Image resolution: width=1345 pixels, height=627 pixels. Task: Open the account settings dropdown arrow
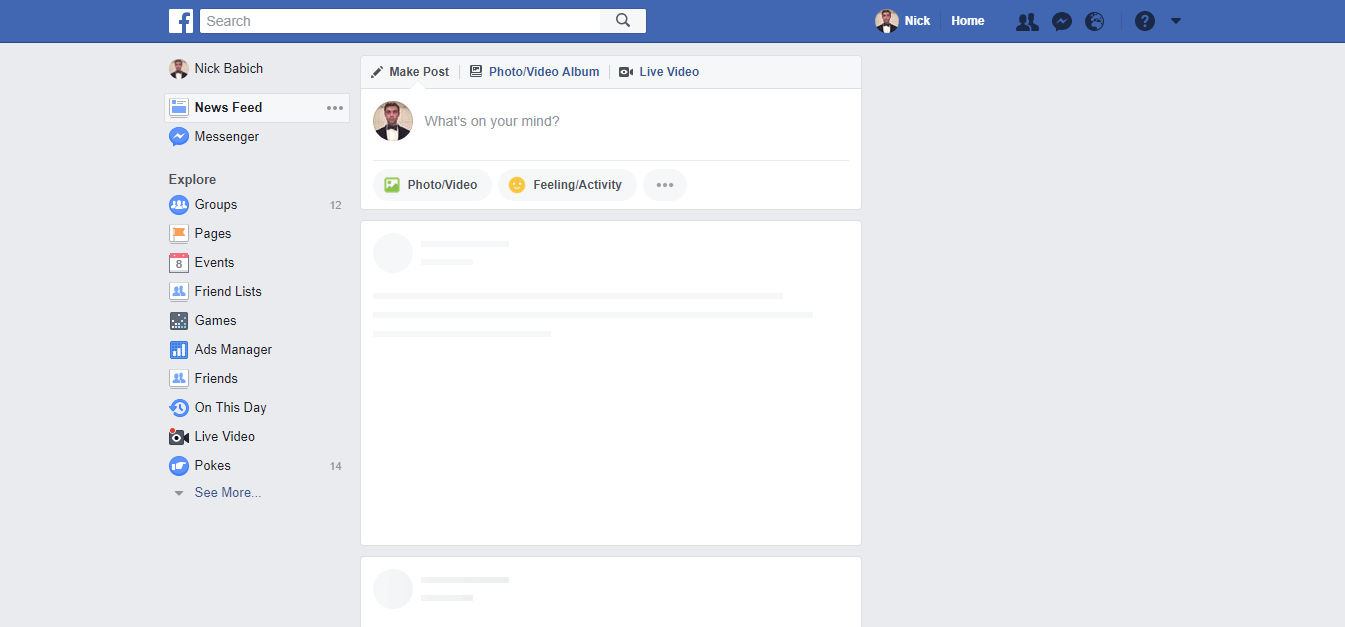(x=1176, y=21)
